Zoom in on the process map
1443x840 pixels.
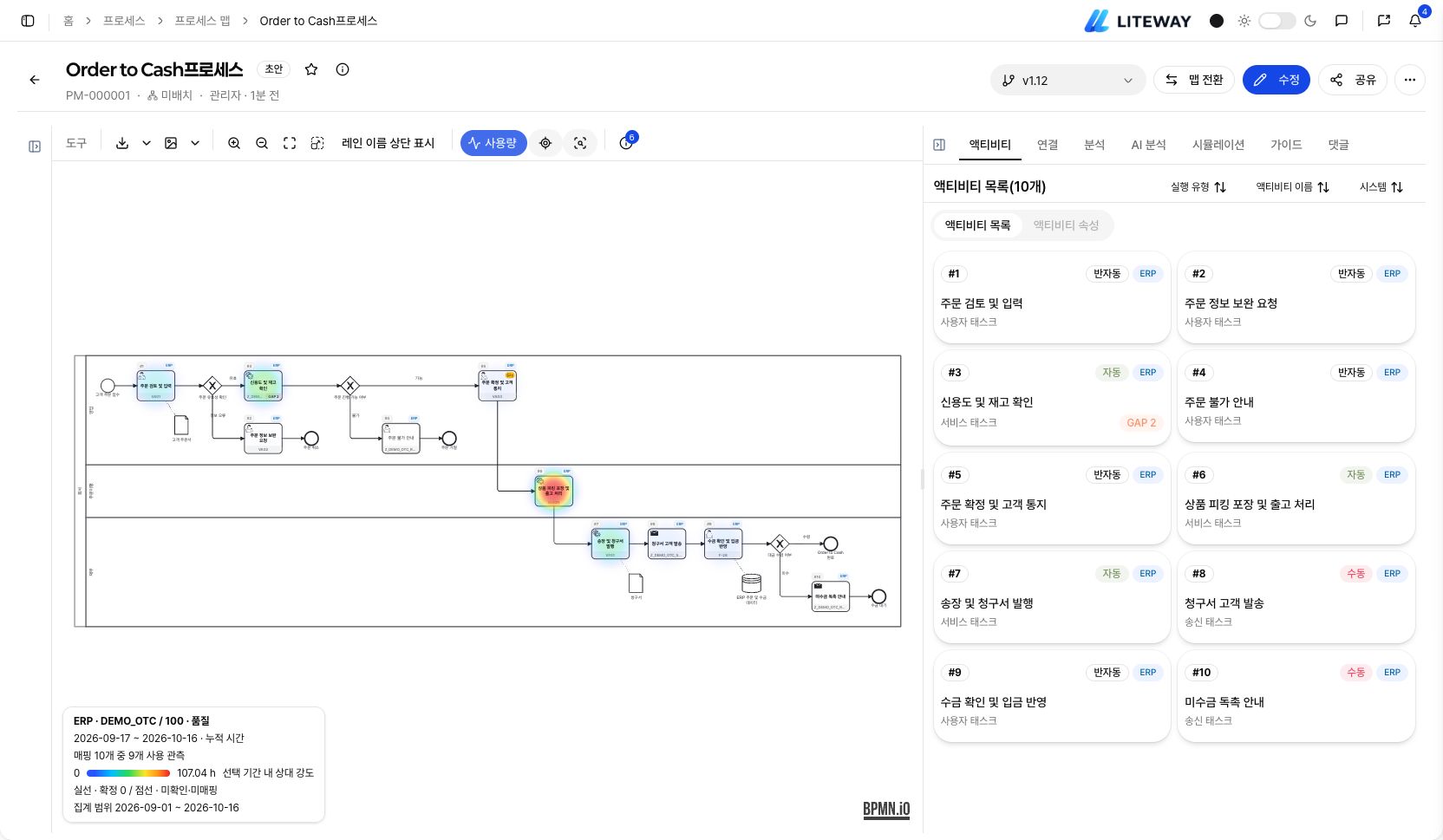(x=234, y=143)
